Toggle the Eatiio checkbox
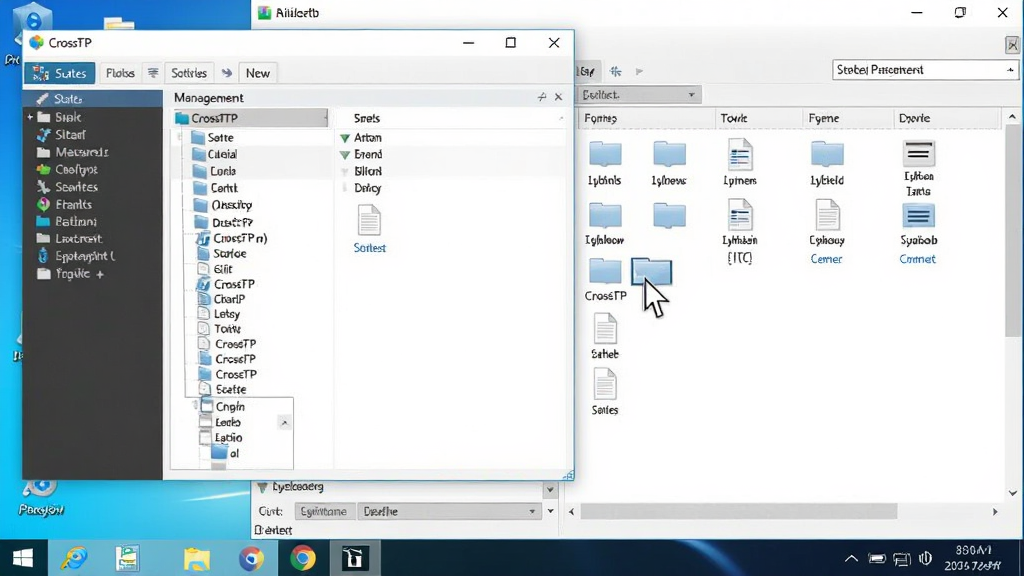 tap(205, 438)
